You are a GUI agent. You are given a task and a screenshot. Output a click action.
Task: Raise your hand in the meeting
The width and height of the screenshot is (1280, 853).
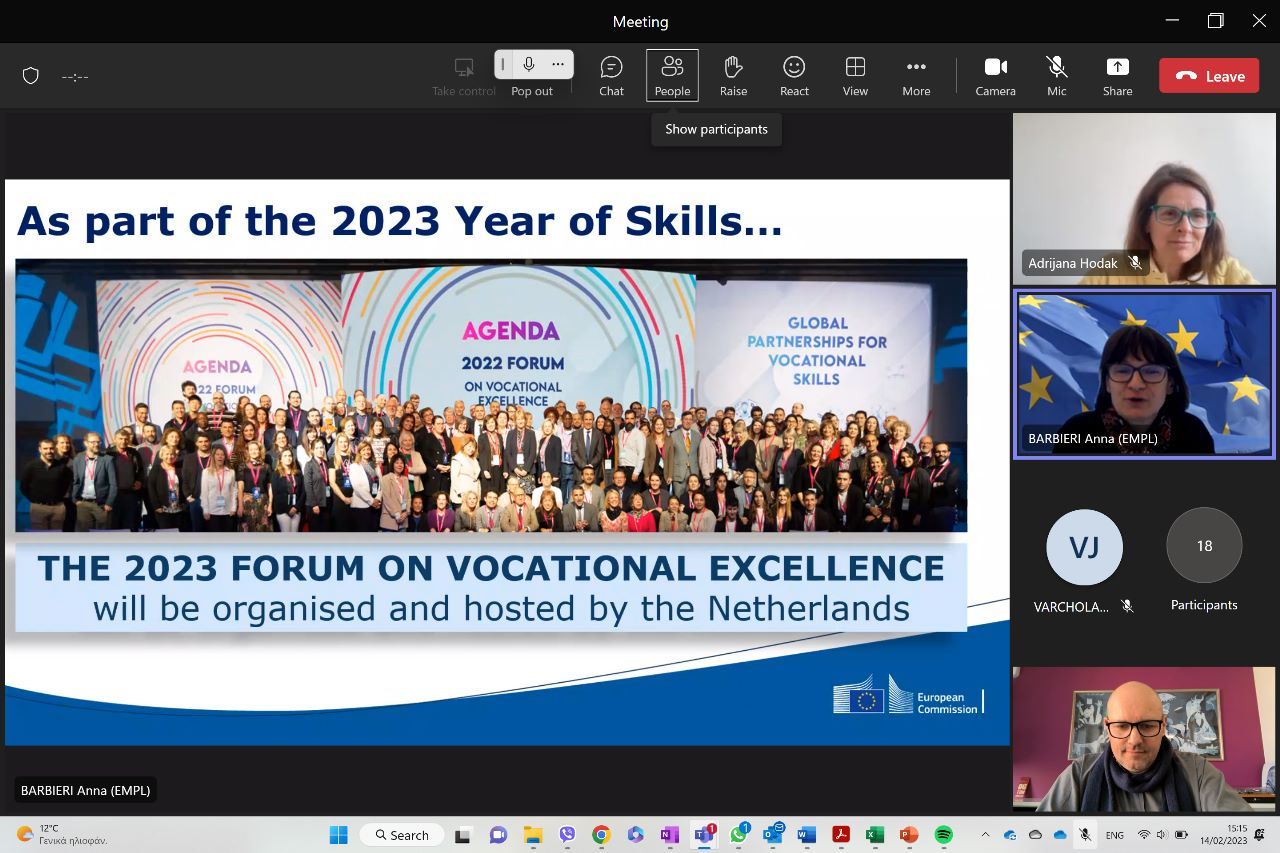pyautogui.click(x=733, y=76)
